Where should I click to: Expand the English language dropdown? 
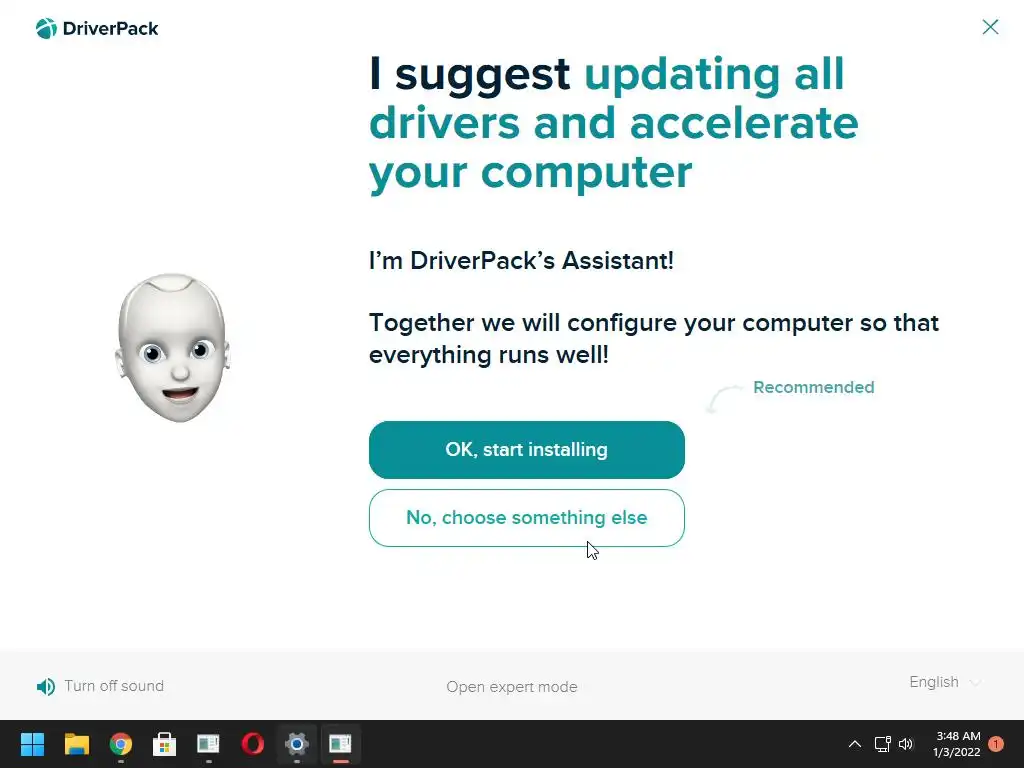click(x=945, y=682)
